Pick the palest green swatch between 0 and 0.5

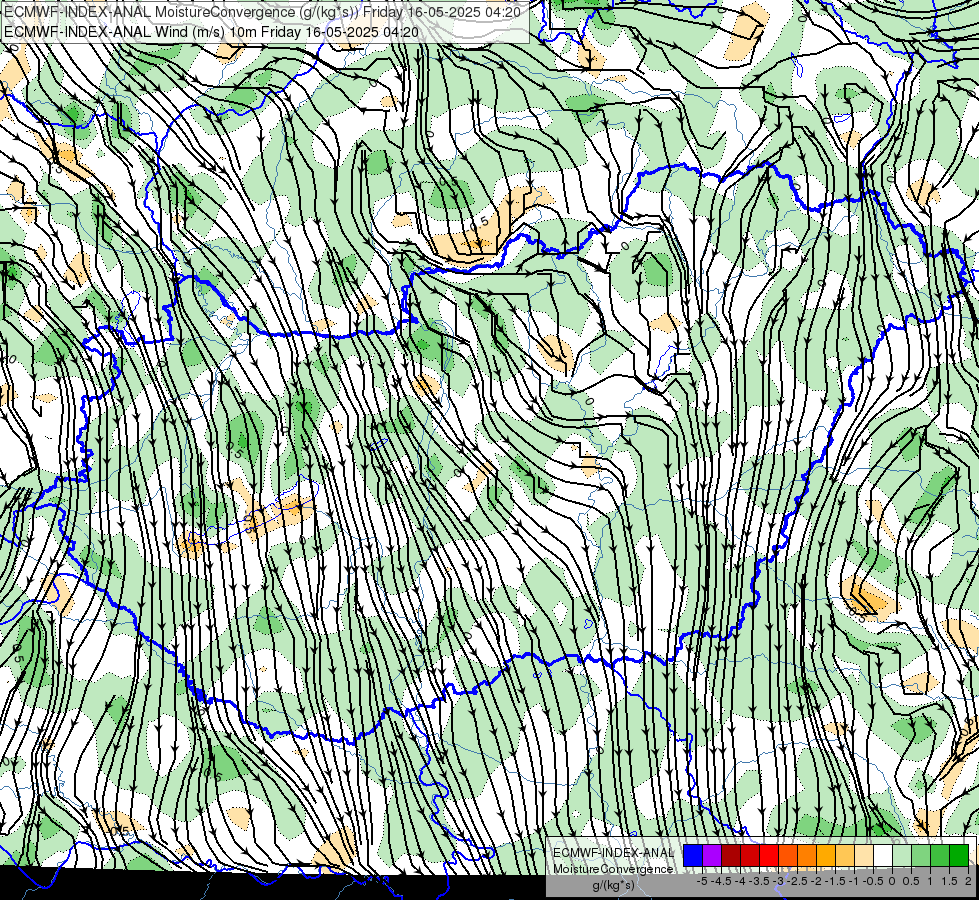pyautogui.click(x=902, y=855)
